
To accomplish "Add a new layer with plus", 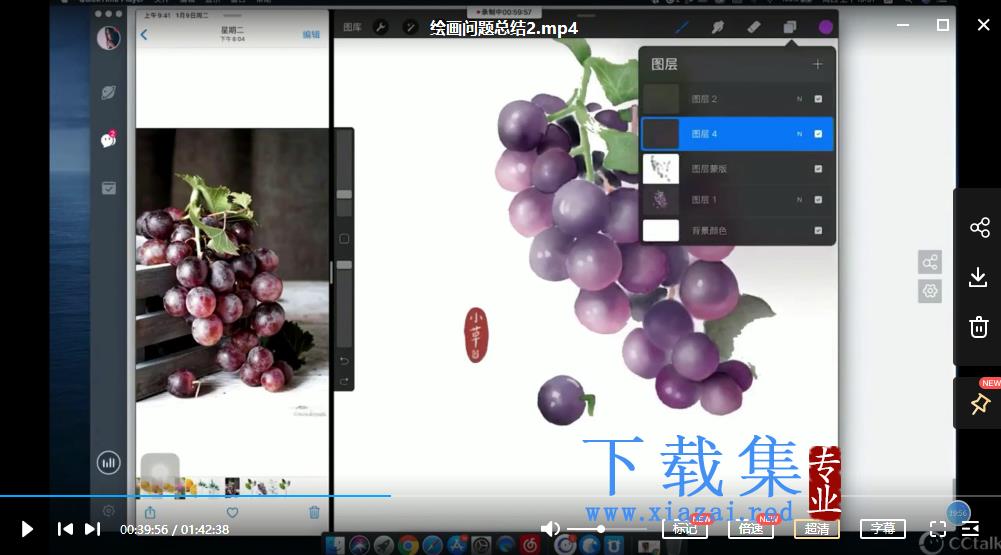I will coord(818,64).
